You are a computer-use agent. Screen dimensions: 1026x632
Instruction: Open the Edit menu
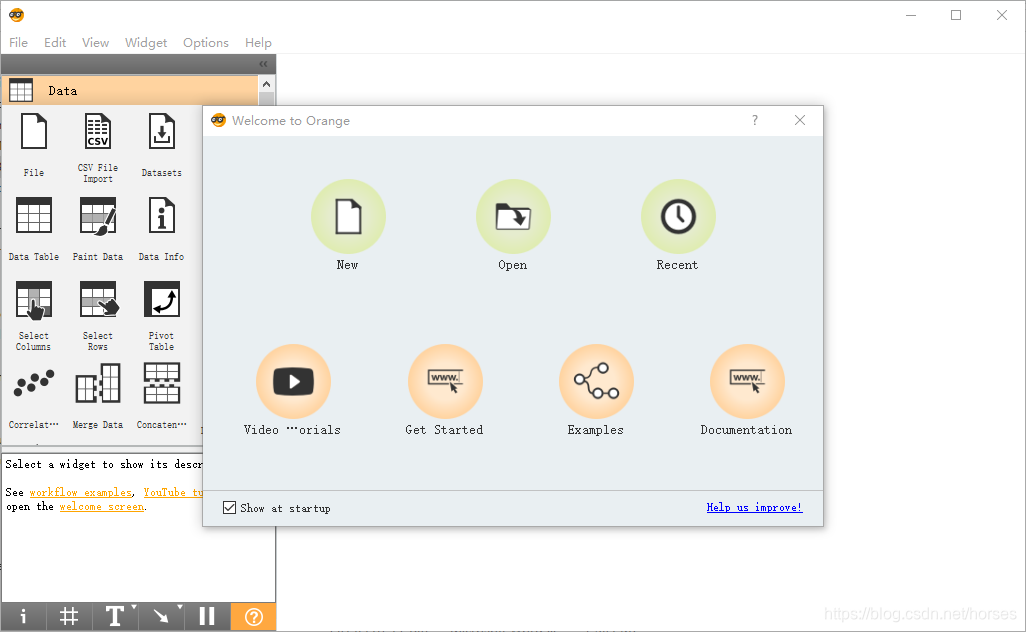55,43
